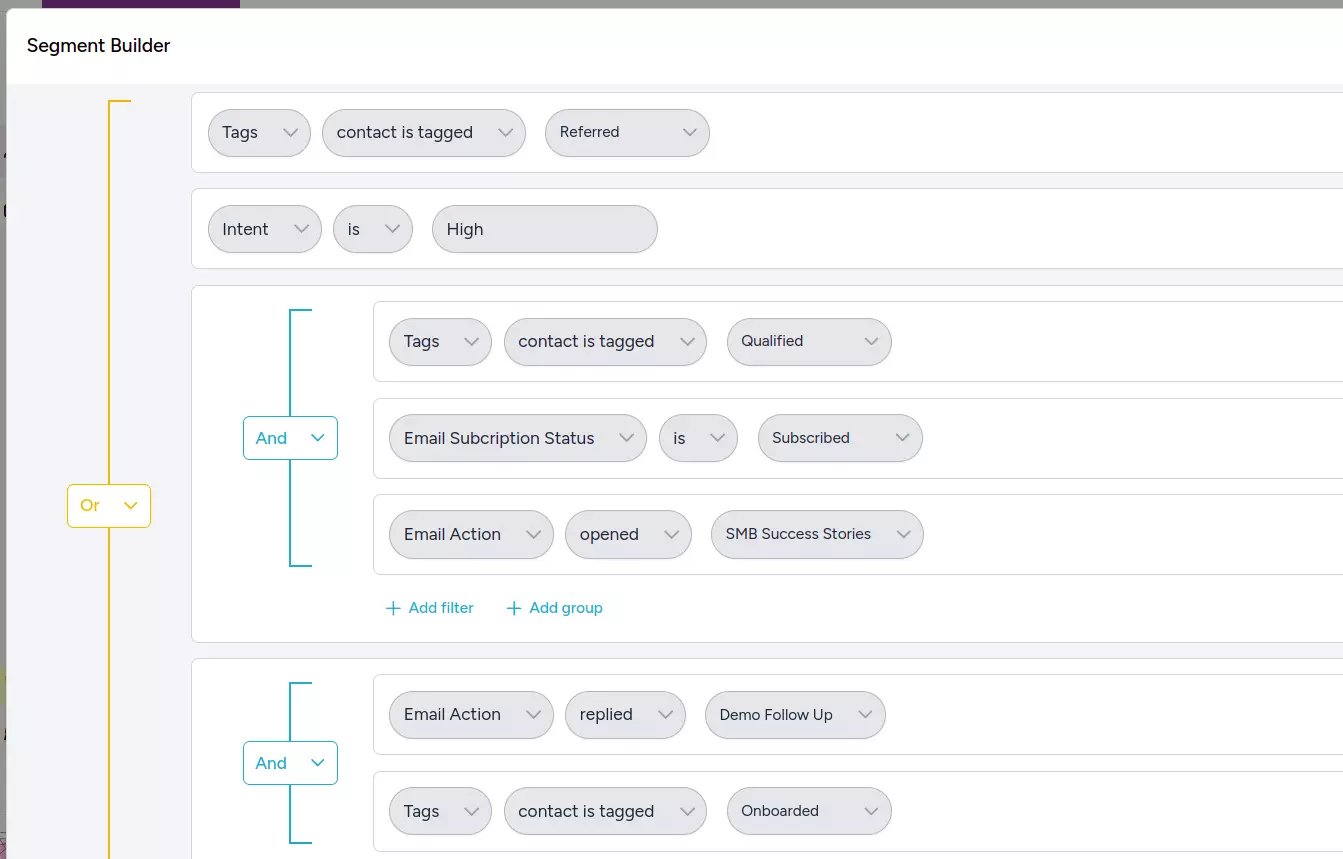Click the plus icon beside Add group
This screenshot has width=1343, height=859.
514,608
